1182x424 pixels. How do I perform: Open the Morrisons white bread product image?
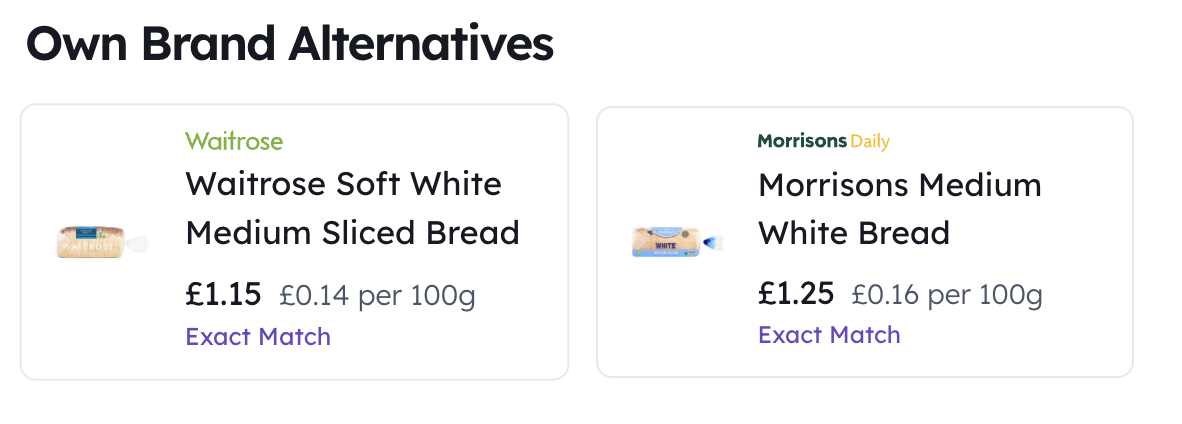click(676, 241)
